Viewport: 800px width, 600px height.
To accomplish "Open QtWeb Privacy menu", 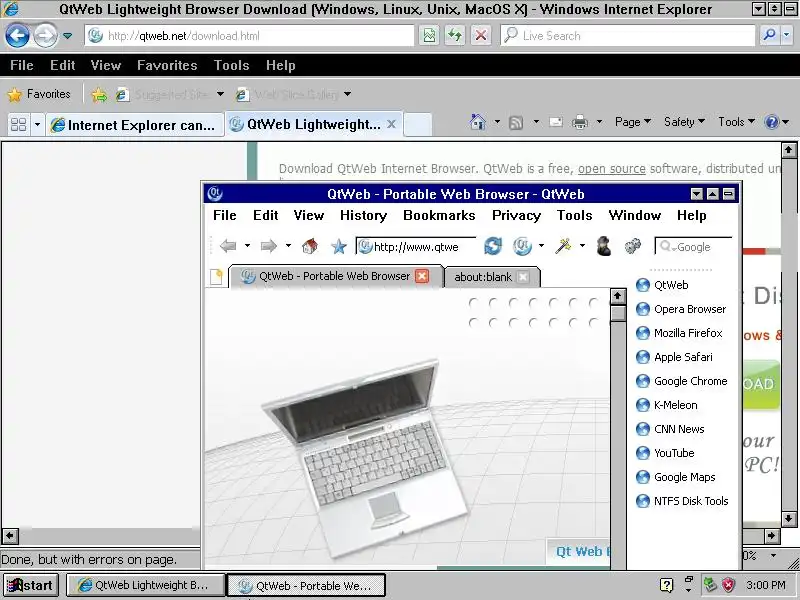I will click(516, 215).
